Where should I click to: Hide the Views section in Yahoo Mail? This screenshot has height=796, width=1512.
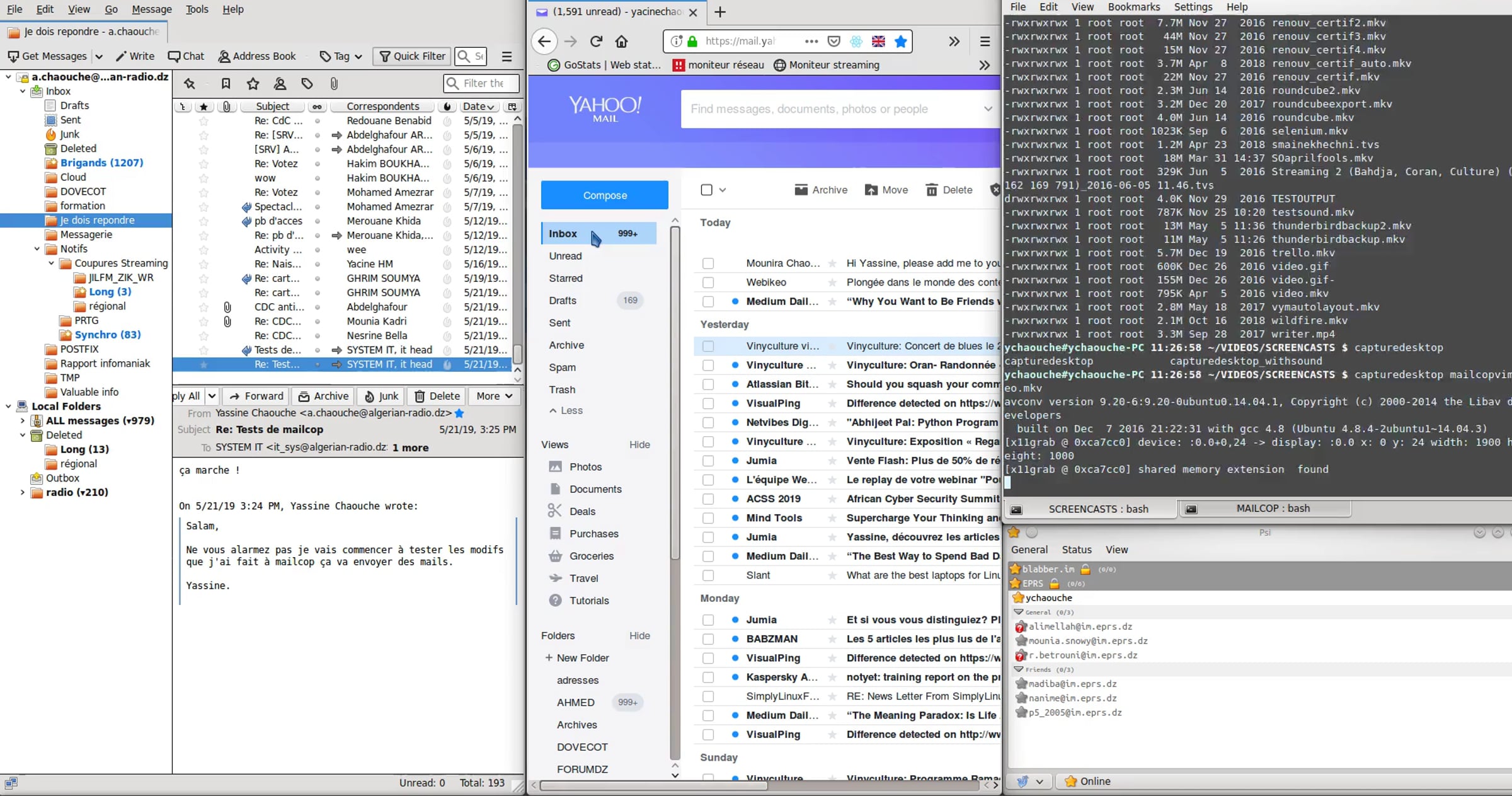639,444
